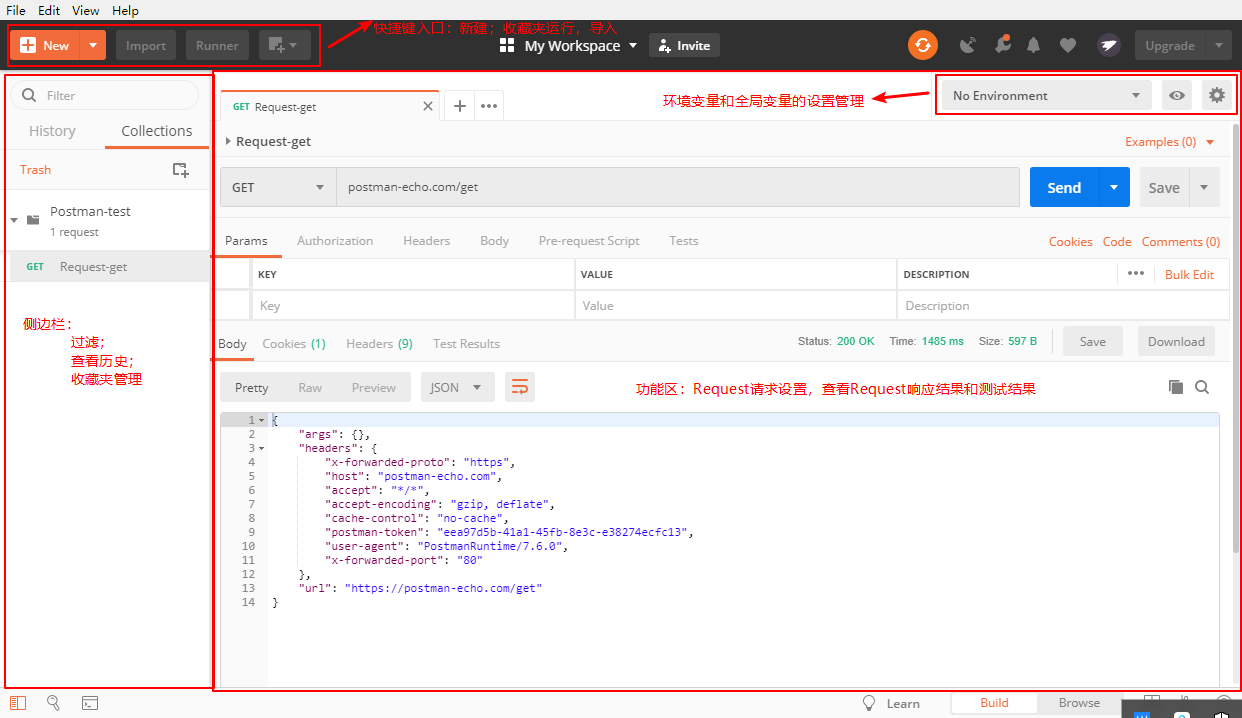Open the My Workspace dropdown
1242x718 pixels.
581,45
